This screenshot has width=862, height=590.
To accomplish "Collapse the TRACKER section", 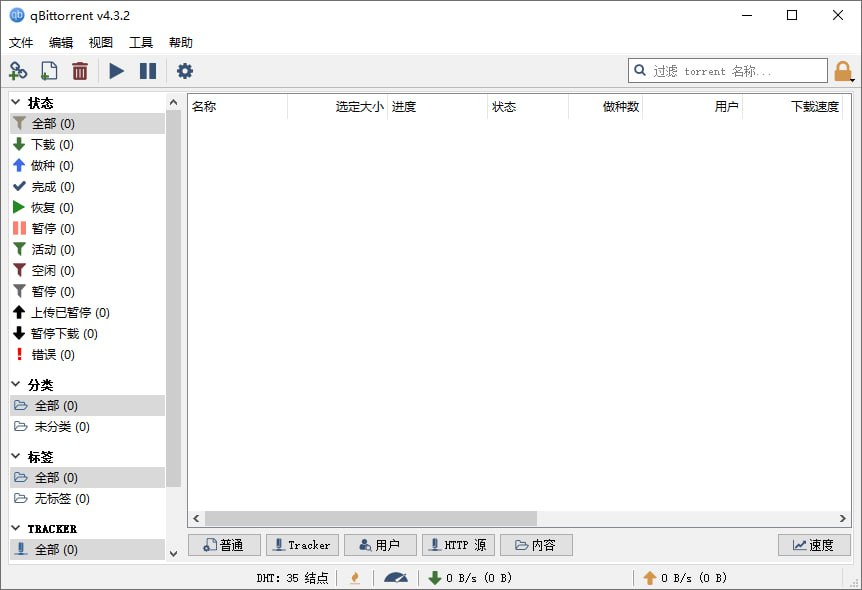I will [15, 527].
